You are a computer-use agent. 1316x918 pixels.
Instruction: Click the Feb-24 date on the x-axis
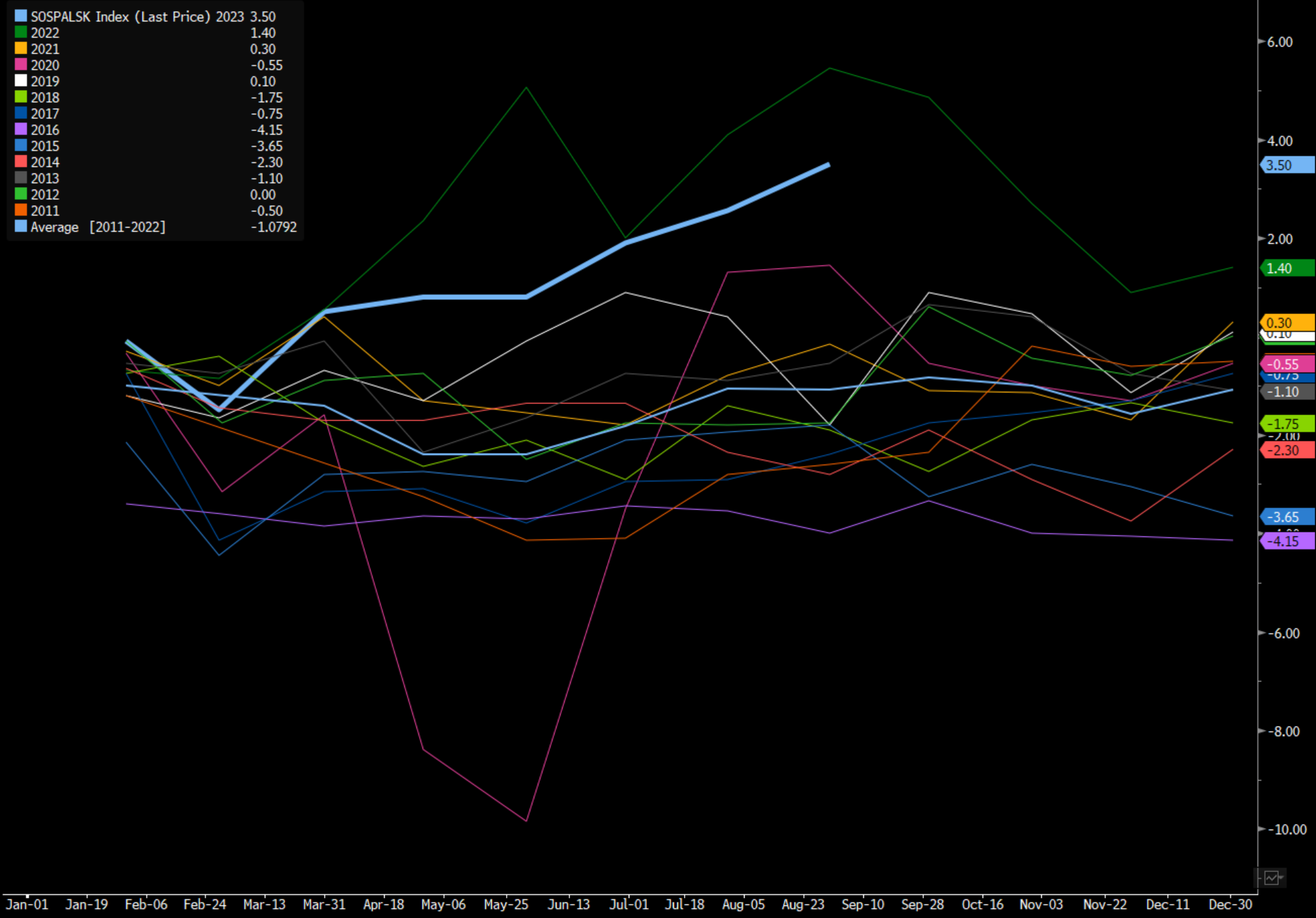click(x=205, y=905)
